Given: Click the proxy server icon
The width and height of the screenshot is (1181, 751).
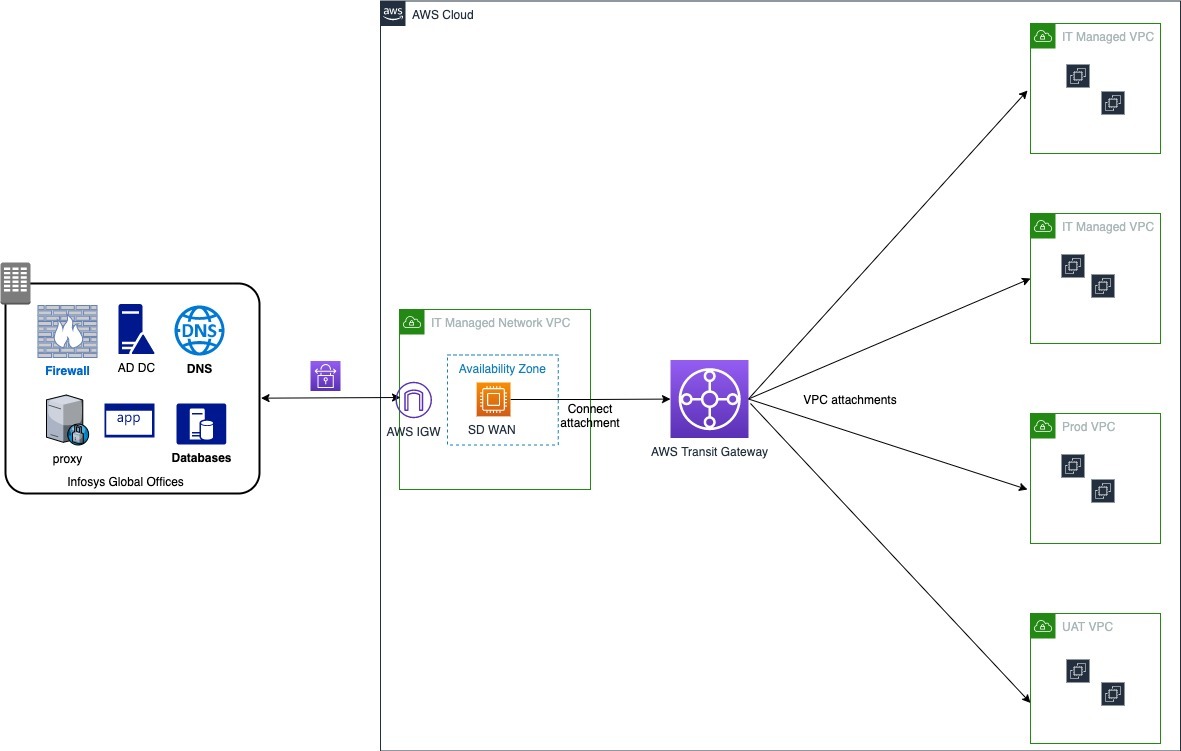Looking at the screenshot, I should (67, 420).
